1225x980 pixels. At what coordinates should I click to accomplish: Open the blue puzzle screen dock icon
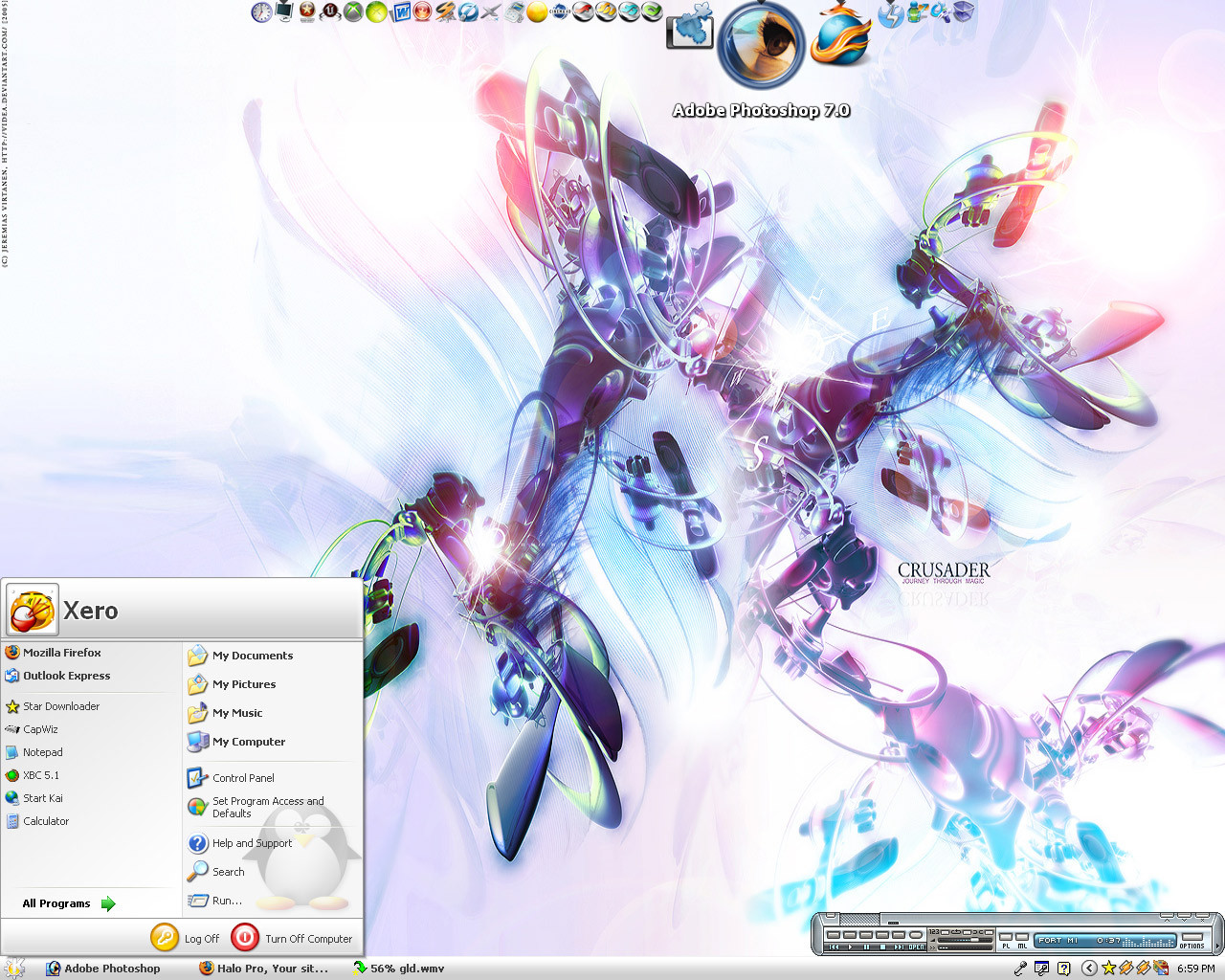tap(690, 27)
